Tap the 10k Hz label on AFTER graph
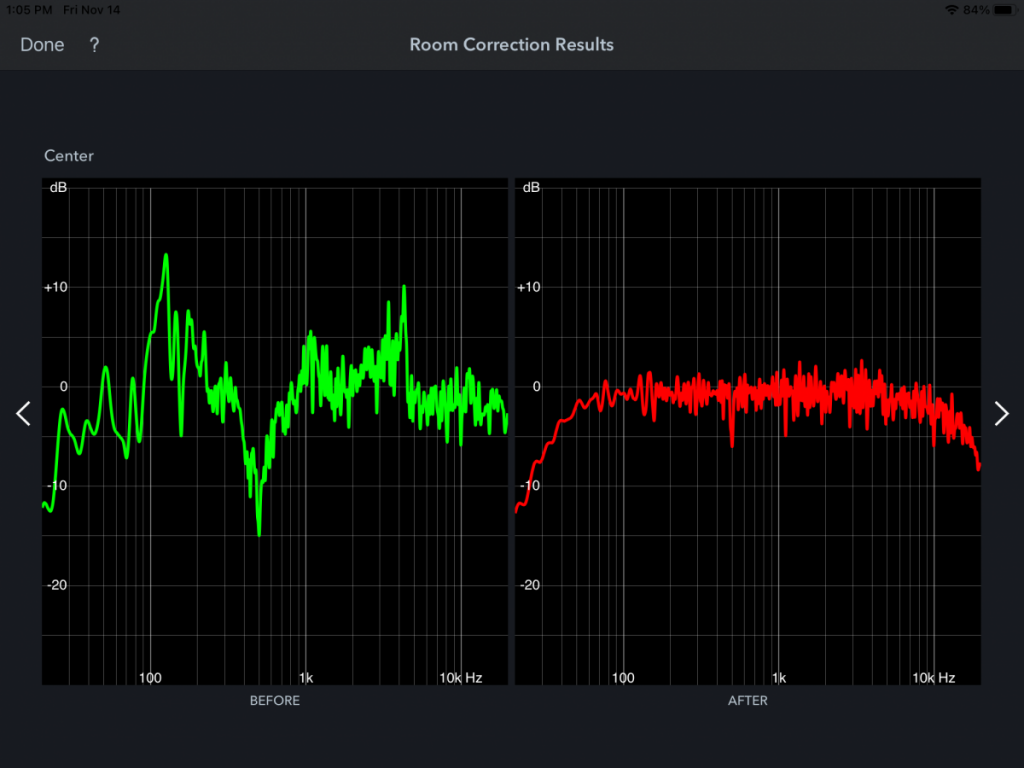This screenshot has width=1024, height=768. point(932,678)
